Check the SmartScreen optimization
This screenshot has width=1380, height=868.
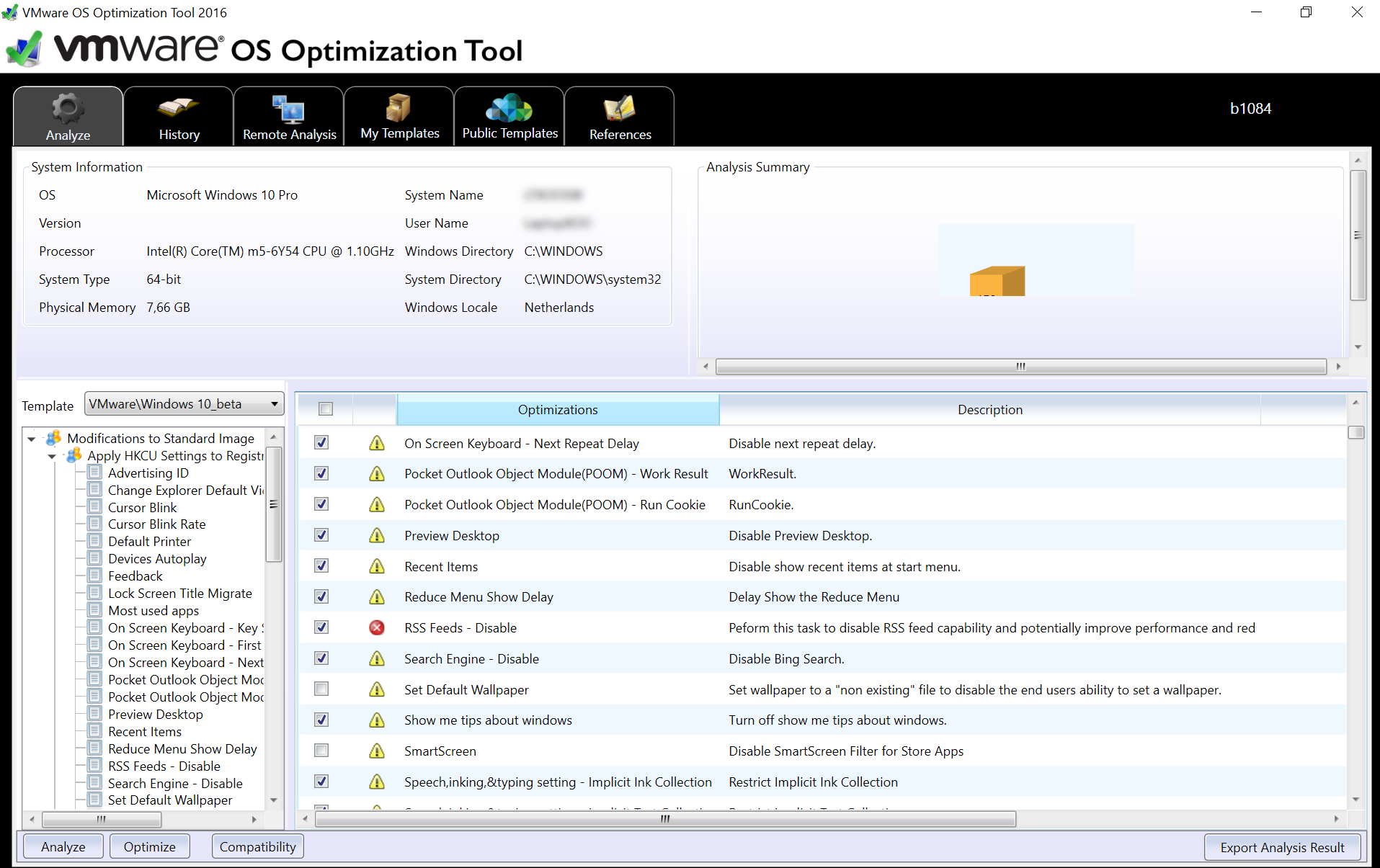click(321, 750)
